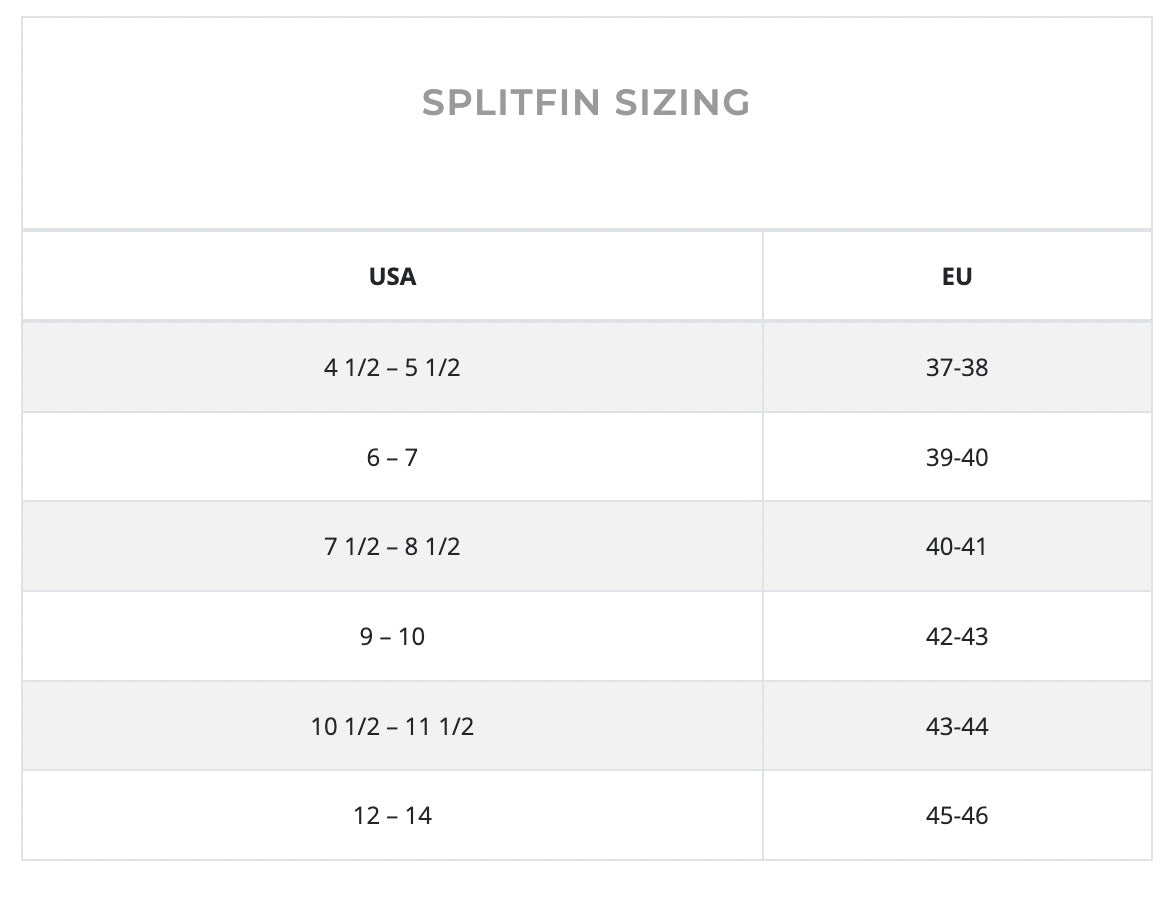
Task: Click the 4 1/2 – 5 1/2 USA cell
Action: click(392, 367)
